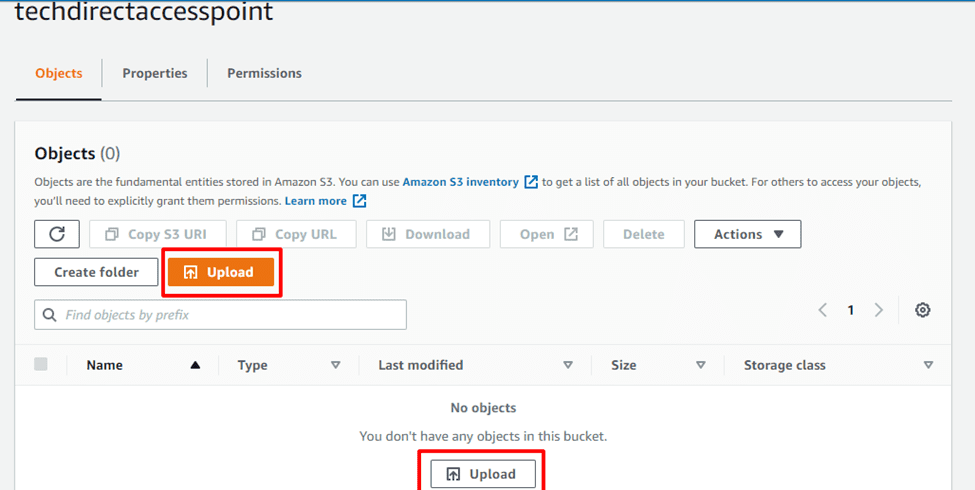Go to next page arrow

click(x=879, y=310)
